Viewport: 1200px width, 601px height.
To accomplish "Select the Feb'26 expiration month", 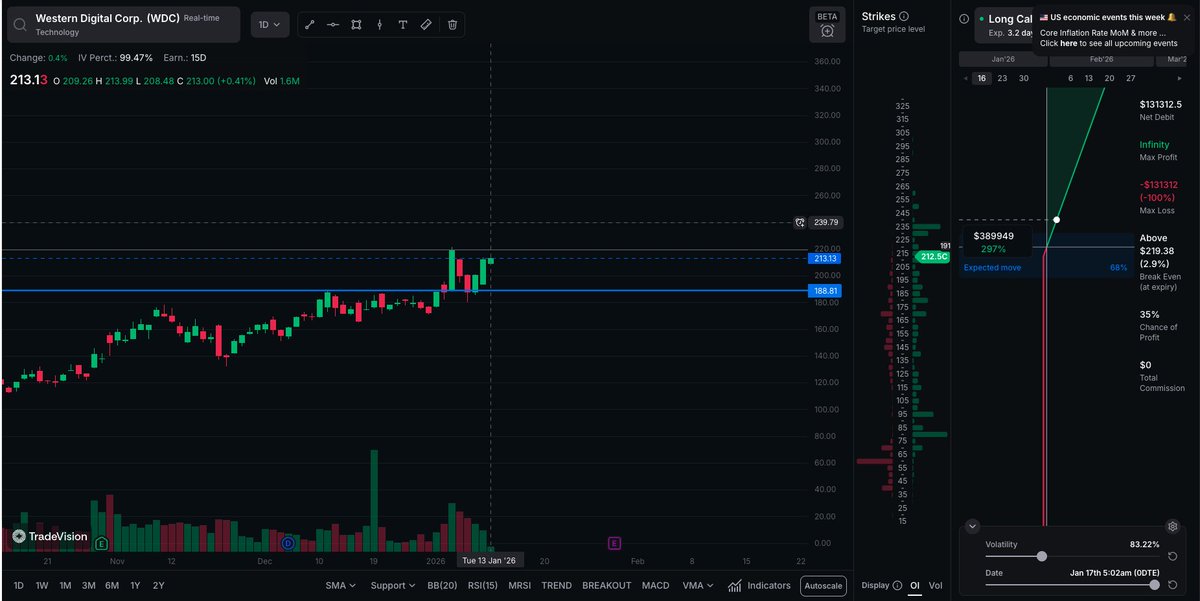I will (1100, 58).
